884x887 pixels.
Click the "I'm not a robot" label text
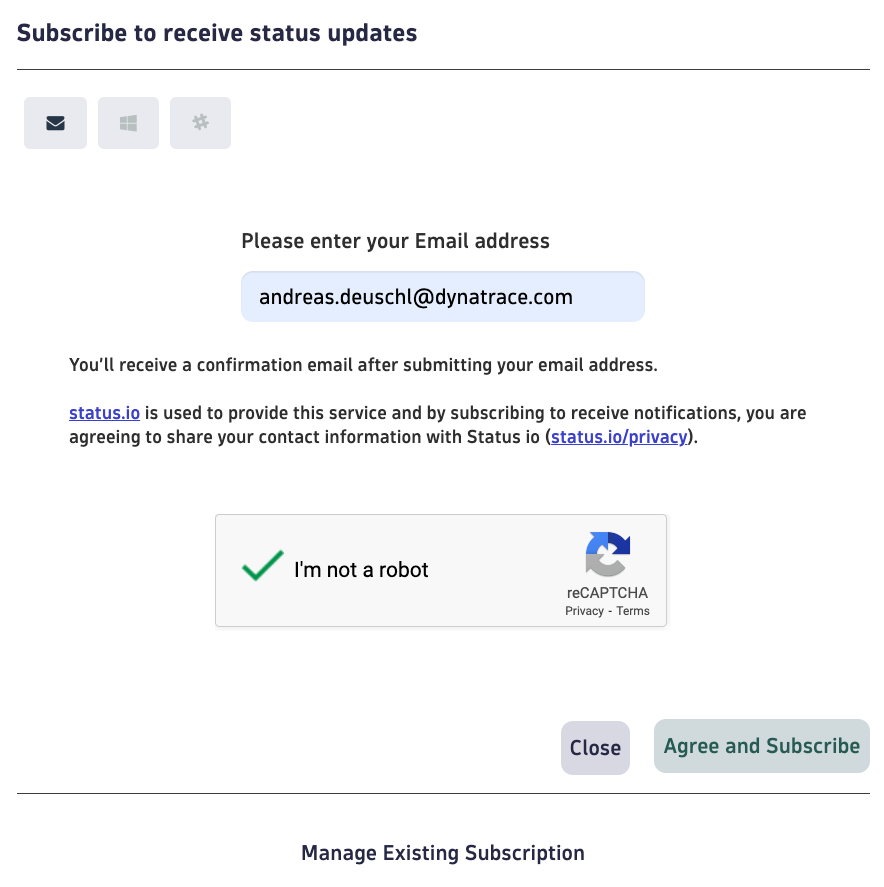(x=360, y=569)
